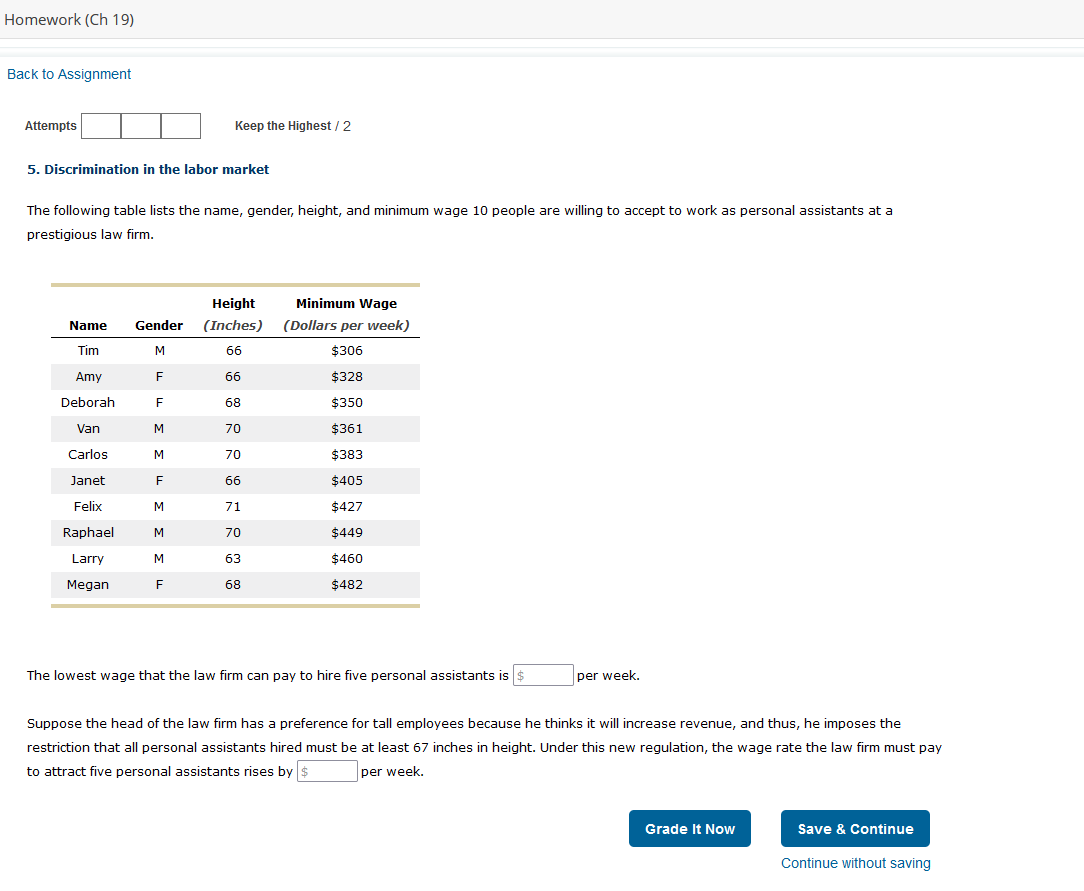Click the Back to Assignment link
The image size is (1084, 891).
pyautogui.click(x=68, y=74)
